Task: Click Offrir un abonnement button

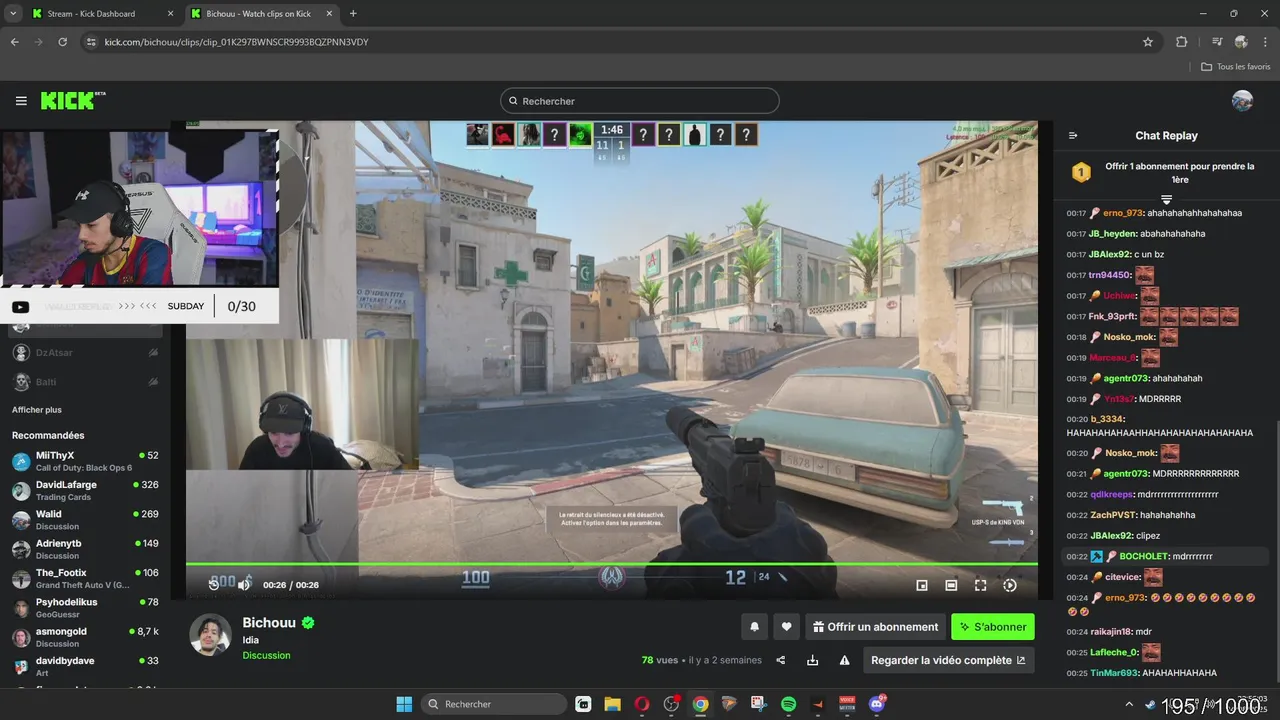Action: point(875,627)
